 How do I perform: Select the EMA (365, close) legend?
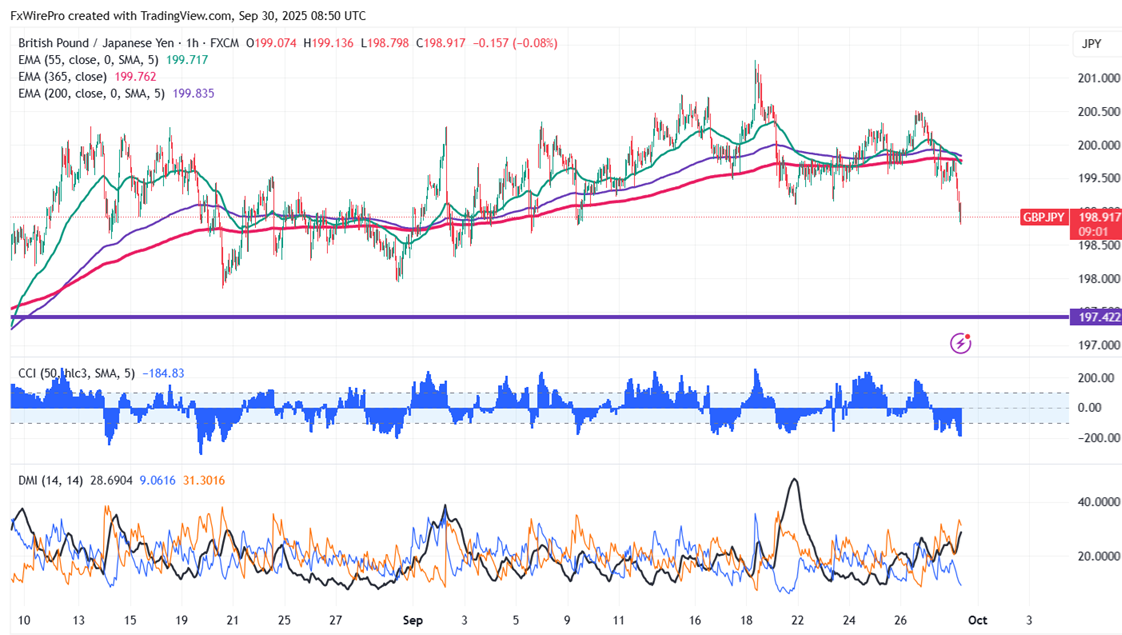tap(62, 77)
